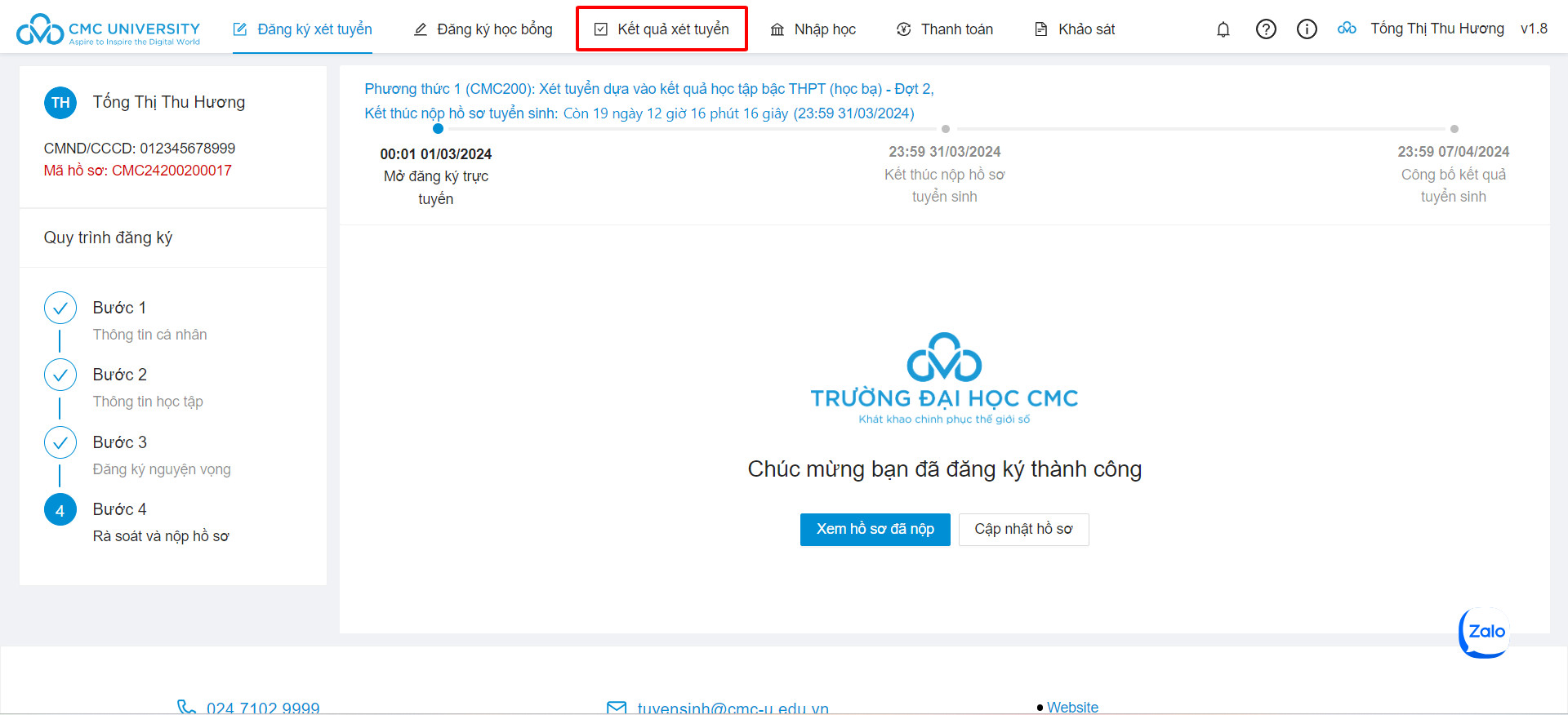This screenshot has width=1568, height=715.
Task: Click the Mã hồ sơ CMC24200200017 text
Action: click(138, 171)
